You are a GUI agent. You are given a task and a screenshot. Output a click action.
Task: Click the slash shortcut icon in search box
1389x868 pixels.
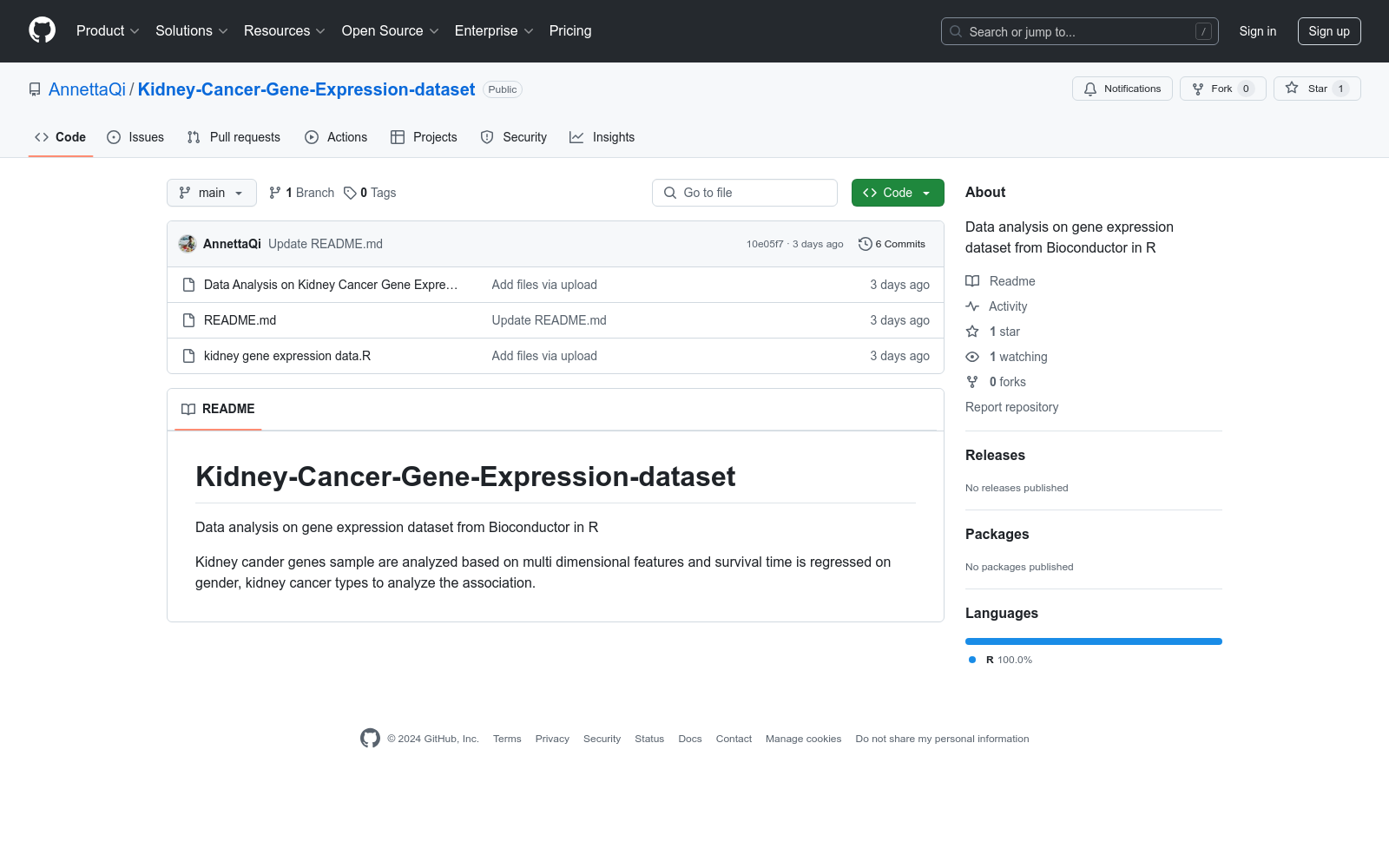tap(1203, 31)
